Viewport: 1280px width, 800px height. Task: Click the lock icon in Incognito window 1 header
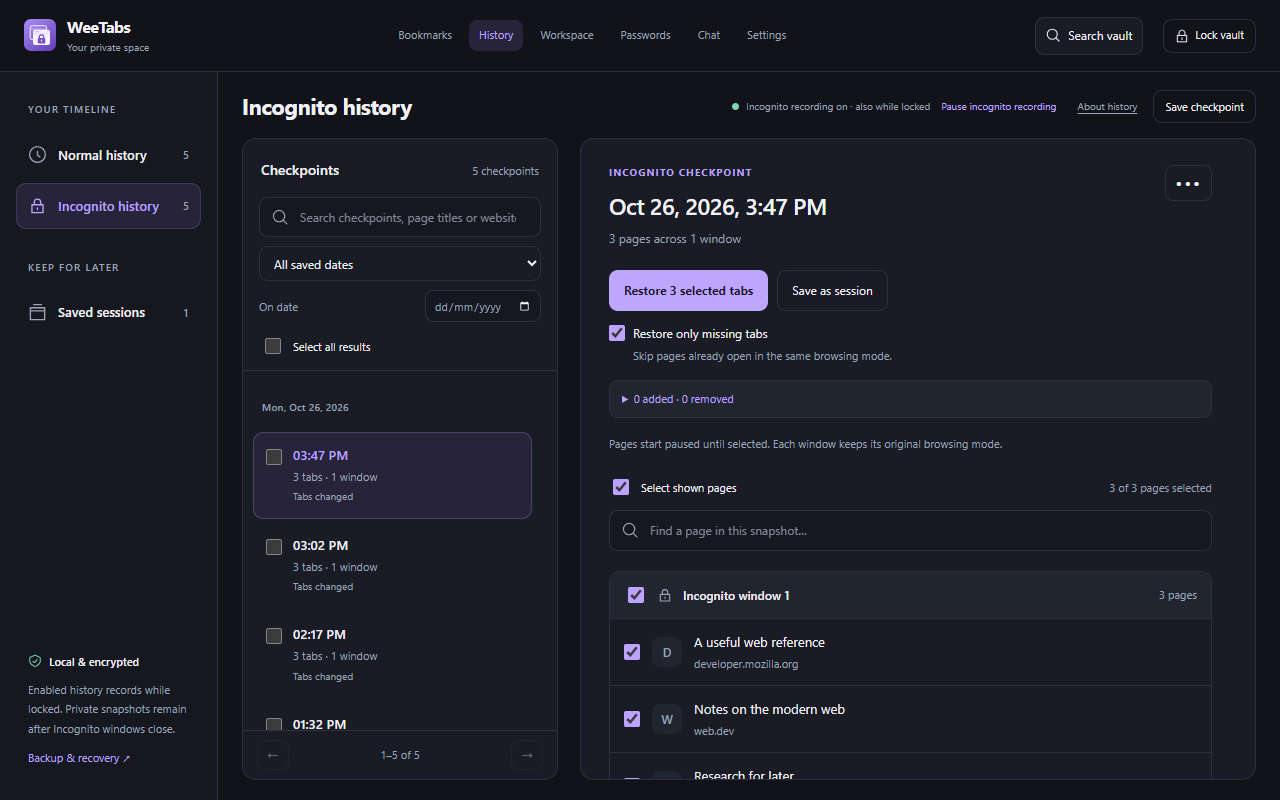[664, 595]
